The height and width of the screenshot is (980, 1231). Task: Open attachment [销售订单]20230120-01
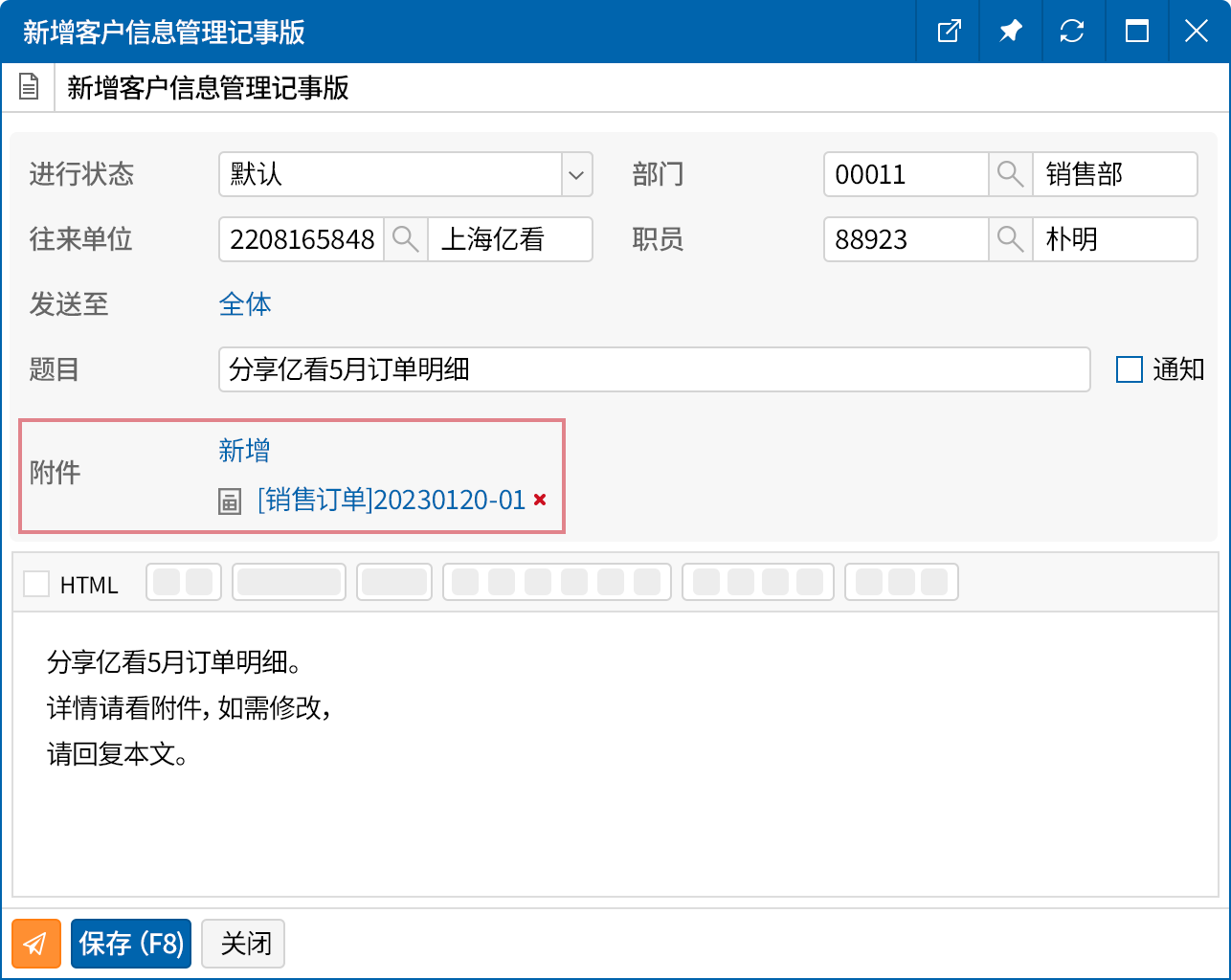392,500
